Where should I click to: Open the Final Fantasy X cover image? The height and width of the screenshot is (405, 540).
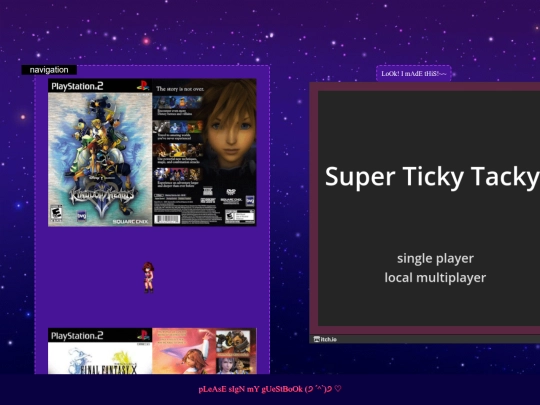coord(152,351)
